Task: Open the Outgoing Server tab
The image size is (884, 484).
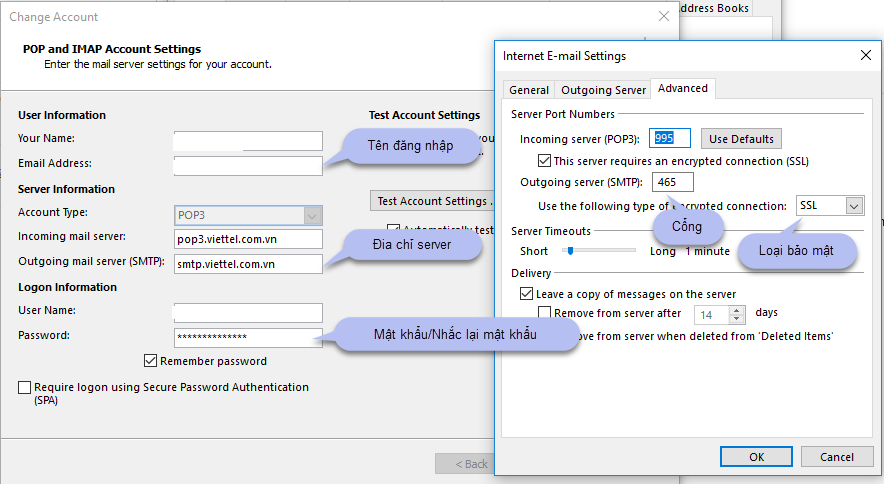Action: click(603, 90)
